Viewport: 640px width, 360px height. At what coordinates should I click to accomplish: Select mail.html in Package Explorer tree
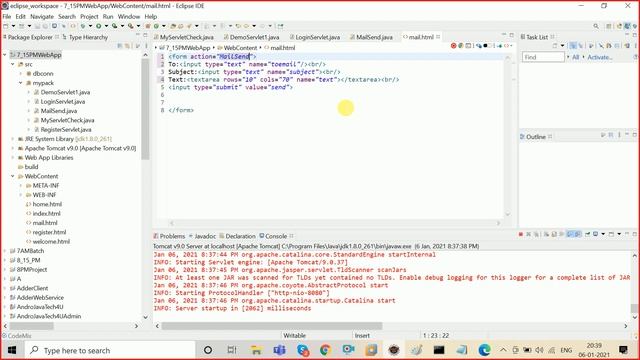pos(45,223)
